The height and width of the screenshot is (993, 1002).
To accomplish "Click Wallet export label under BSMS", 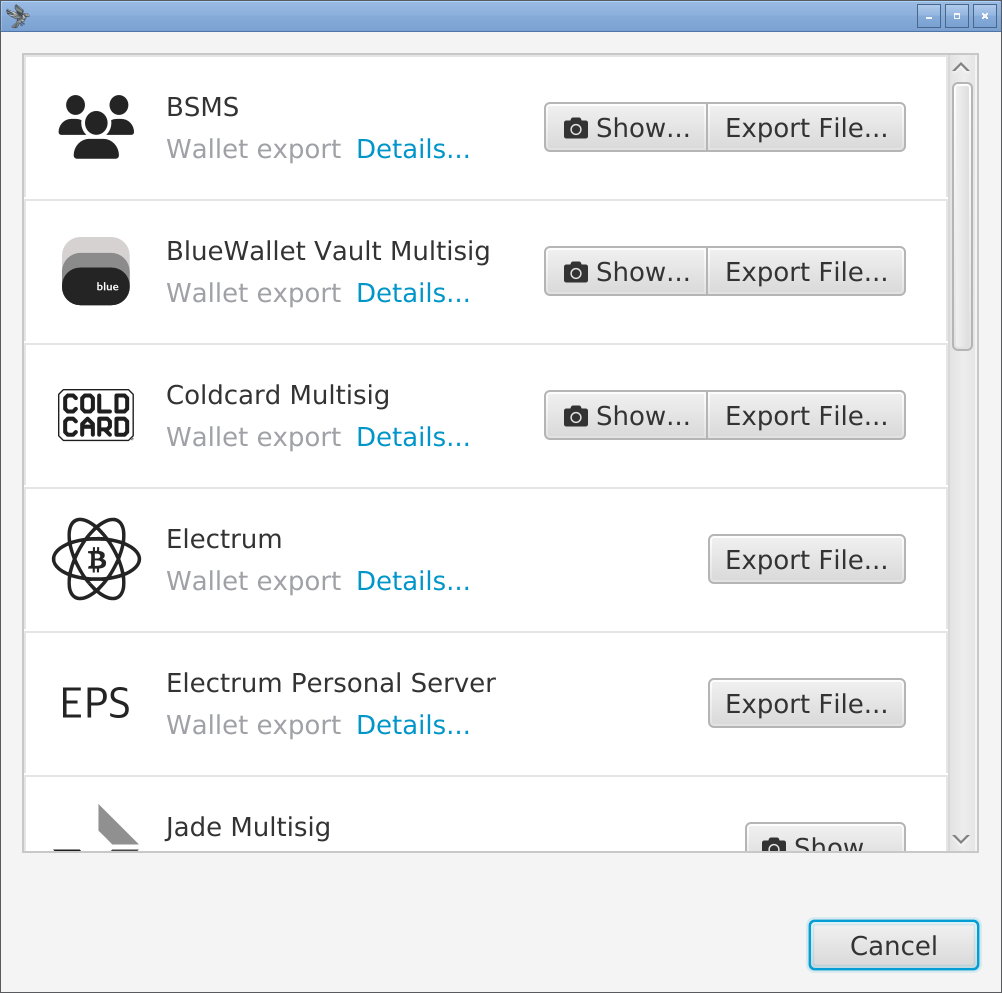I will point(254,149).
